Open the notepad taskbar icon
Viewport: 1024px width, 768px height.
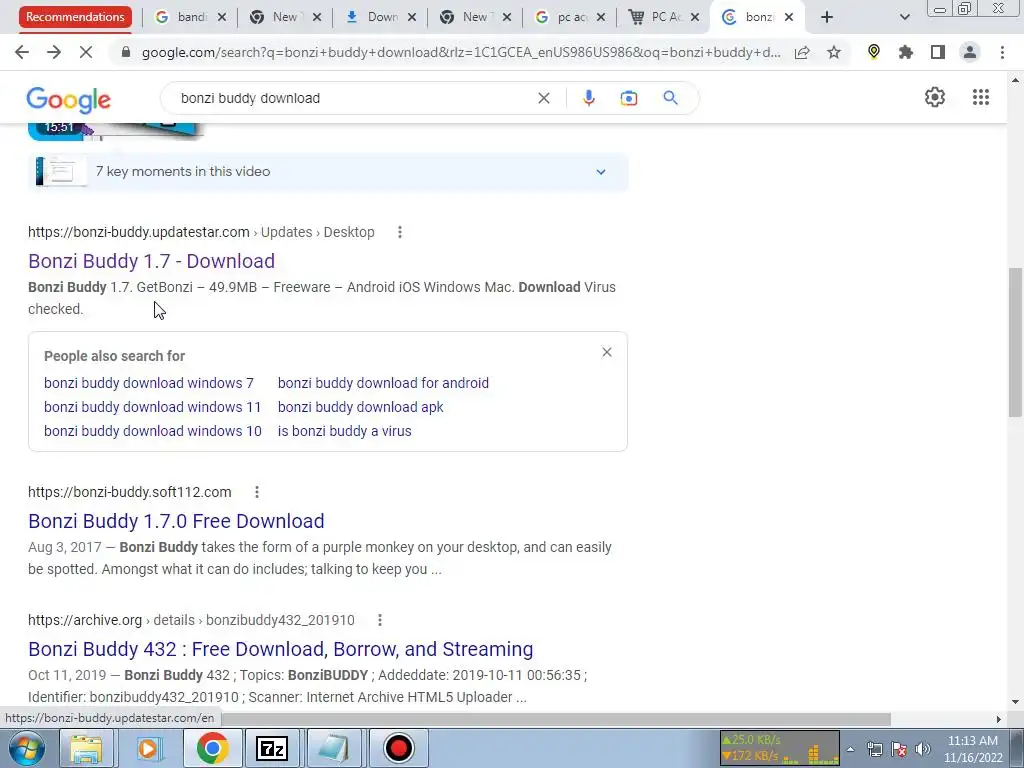pos(334,748)
